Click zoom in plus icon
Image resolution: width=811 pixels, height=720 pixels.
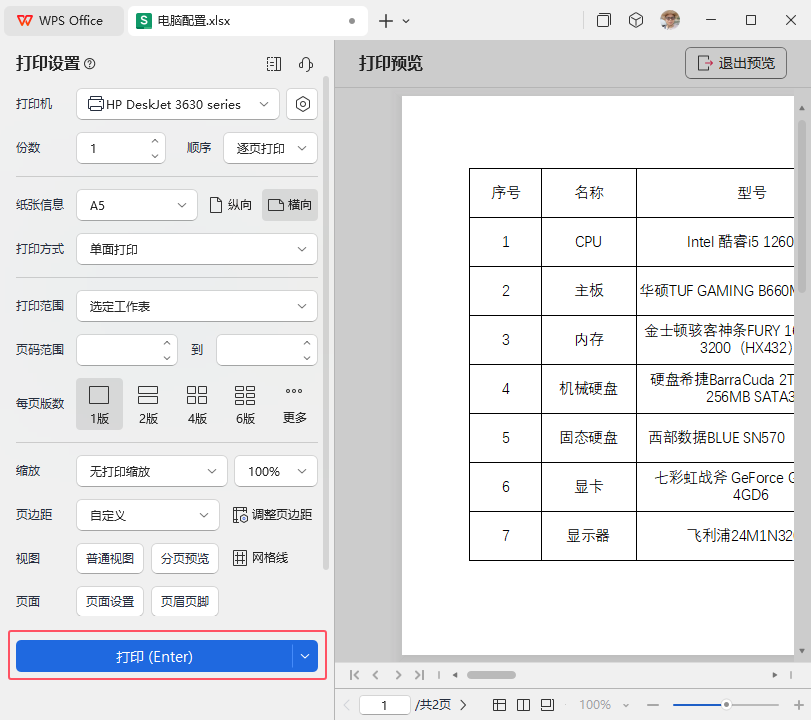point(799,704)
